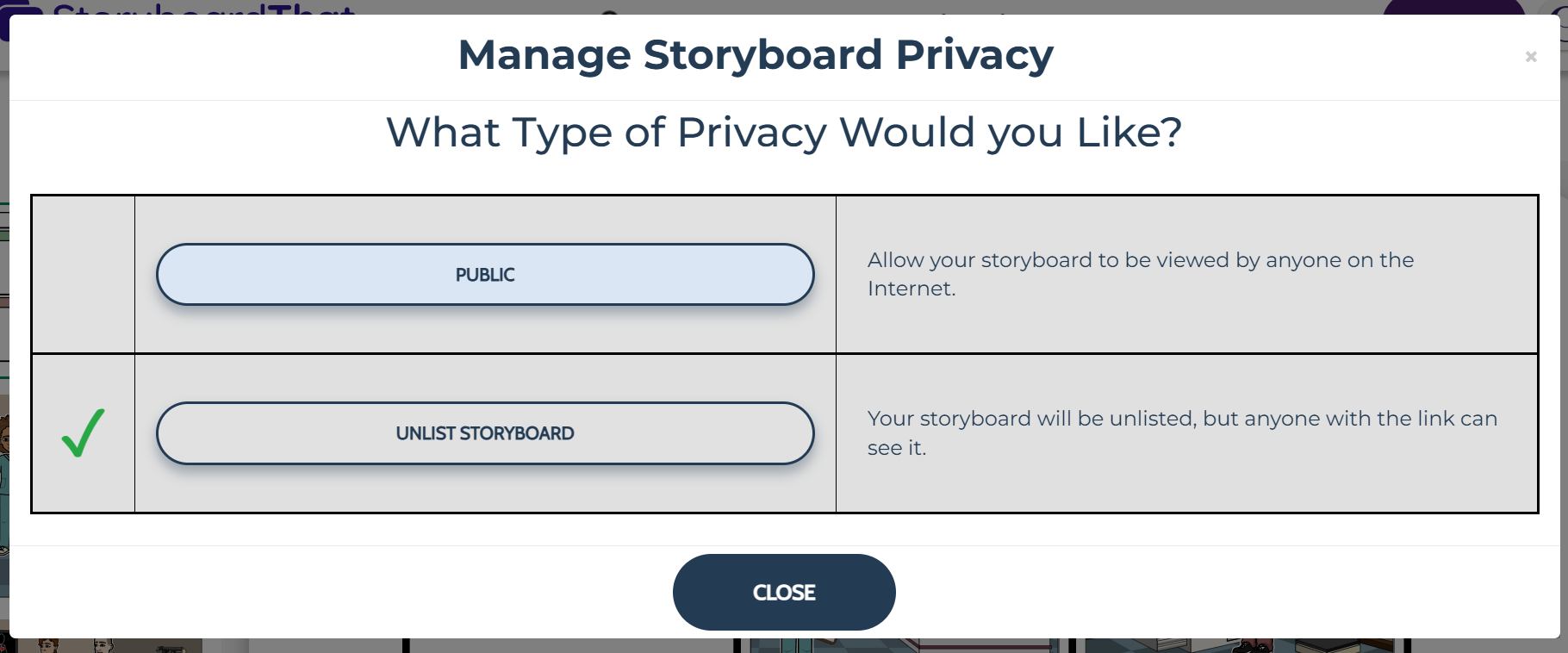Click the 'What Type of Privacy' heading
This screenshot has width=1568, height=653.
tap(783, 133)
